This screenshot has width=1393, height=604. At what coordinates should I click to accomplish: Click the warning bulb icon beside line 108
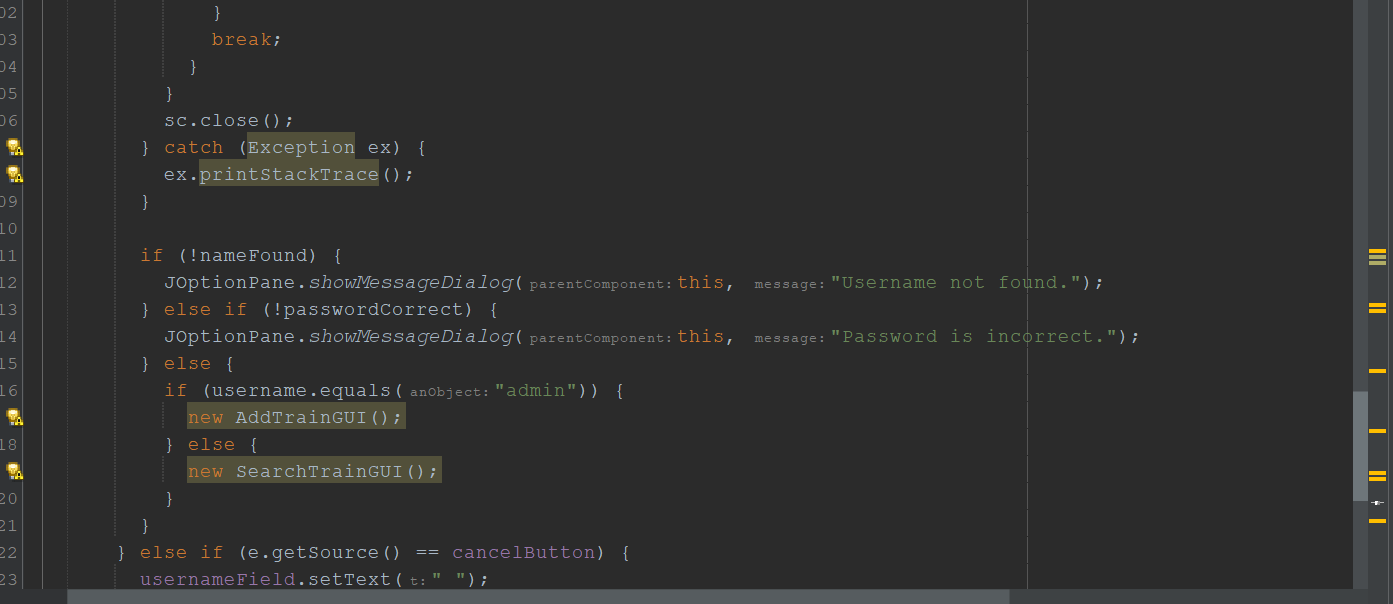[x=15, y=174]
